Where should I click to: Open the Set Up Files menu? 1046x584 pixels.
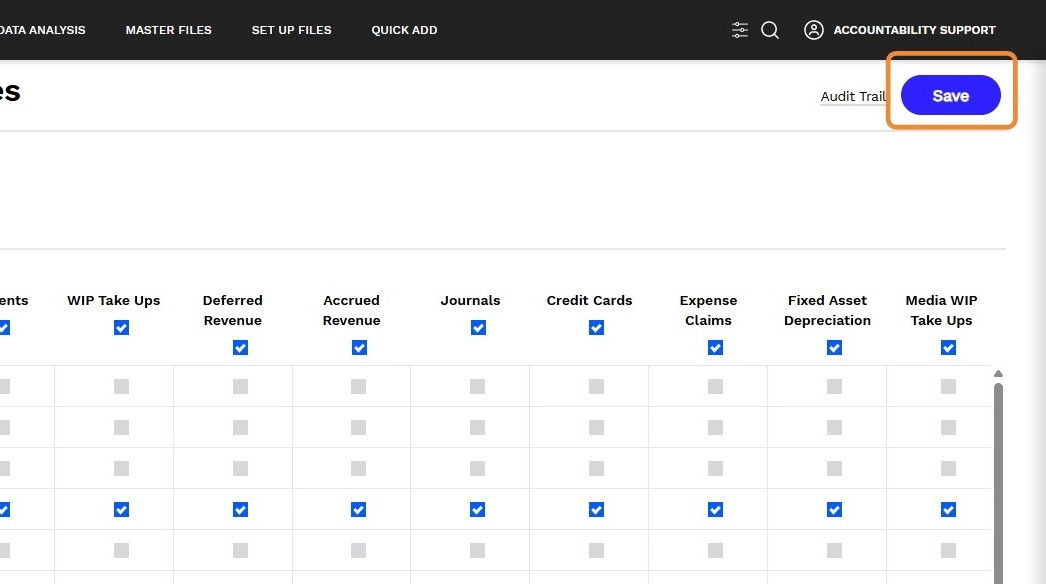point(292,30)
